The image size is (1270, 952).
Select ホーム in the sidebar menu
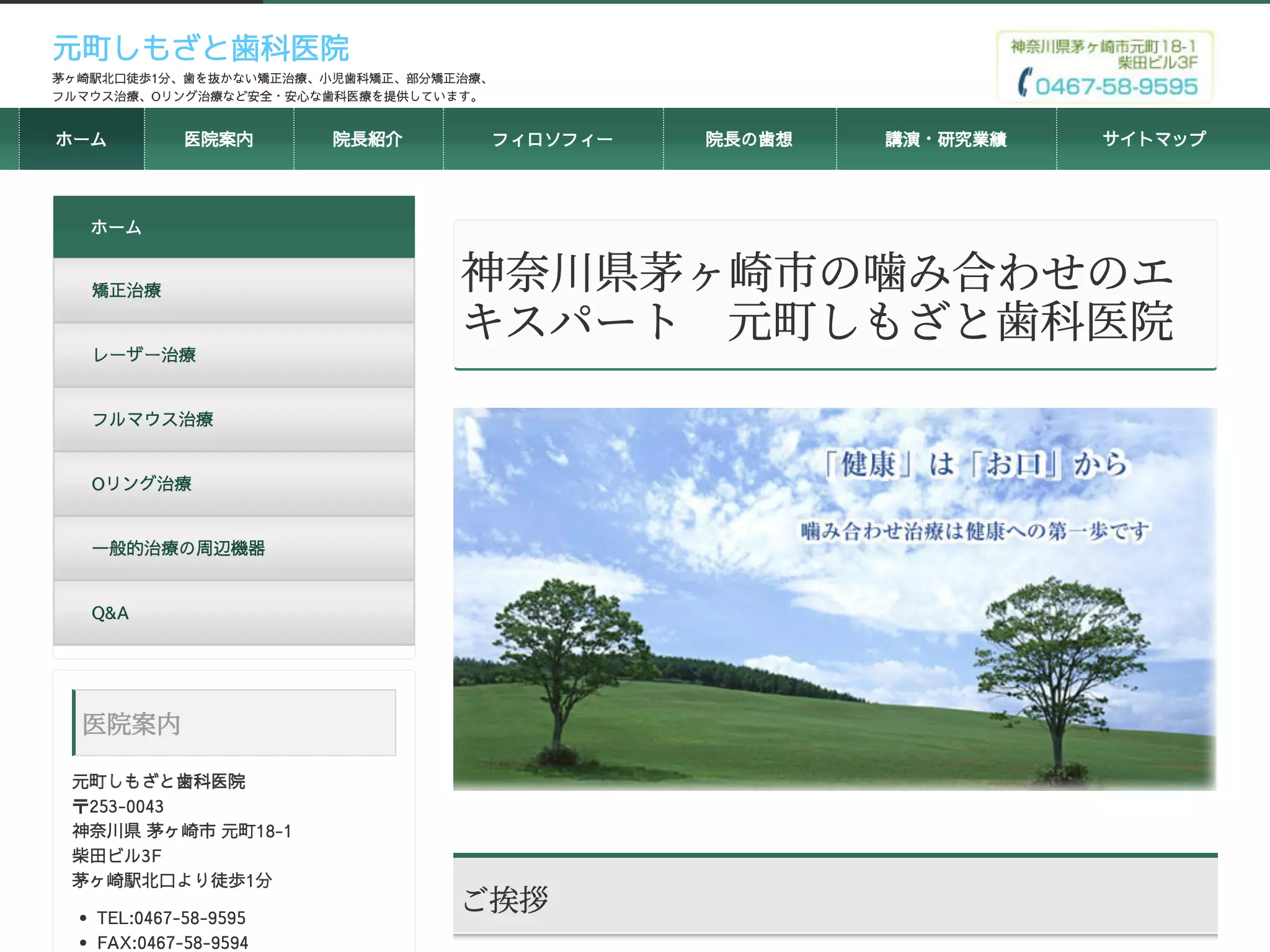pos(234,227)
